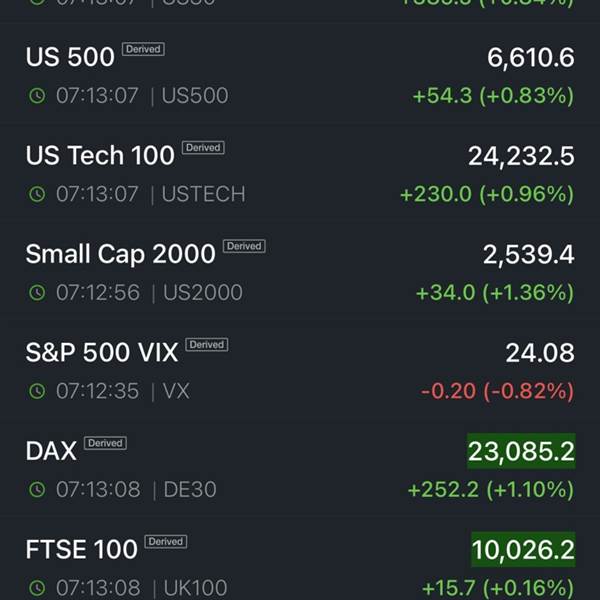The image size is (600, 600).
Task: Tap the Derived badge next to FTSE 100
Action: point(165,542)
